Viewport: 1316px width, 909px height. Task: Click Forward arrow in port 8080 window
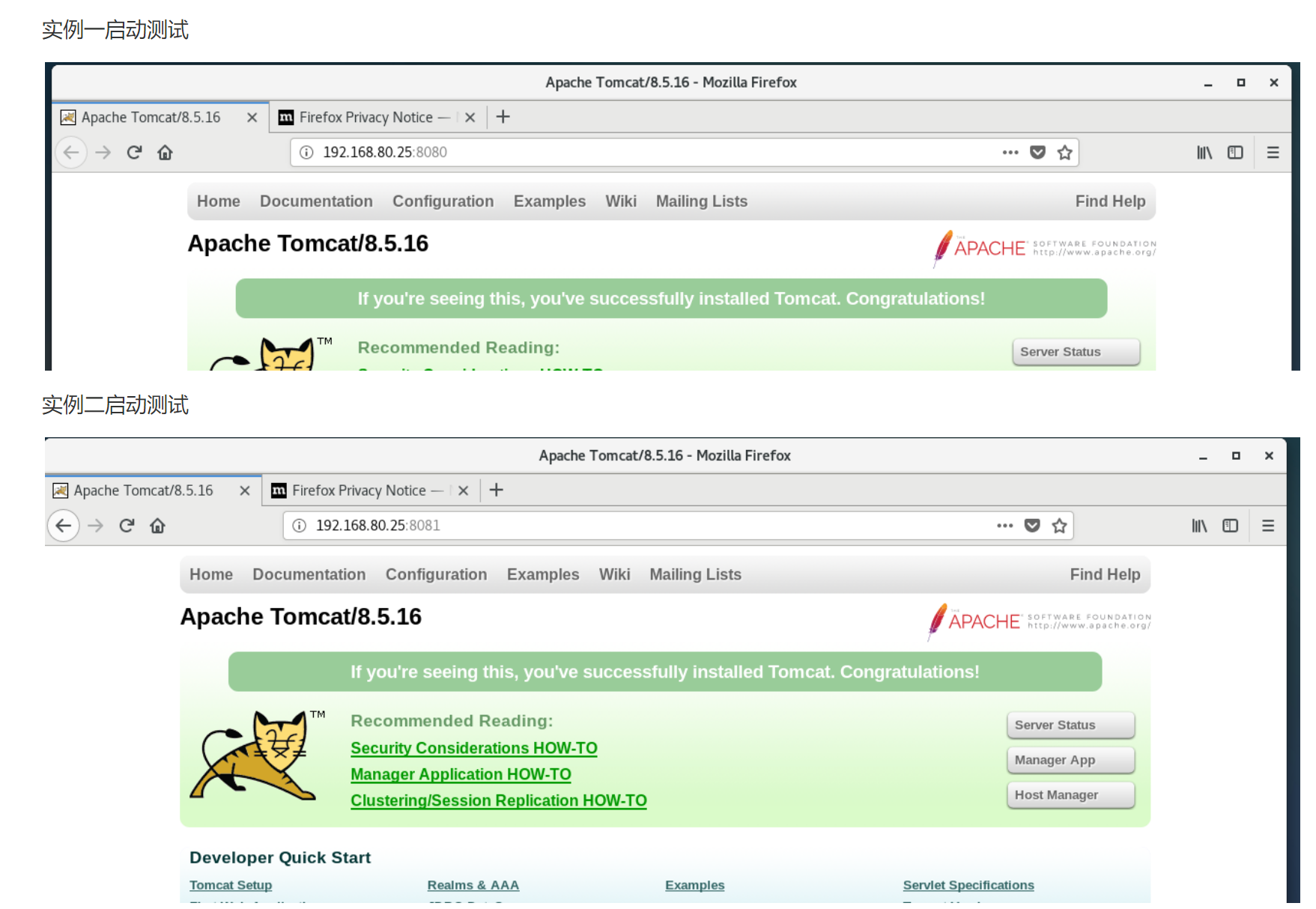(x=103, y=153)
